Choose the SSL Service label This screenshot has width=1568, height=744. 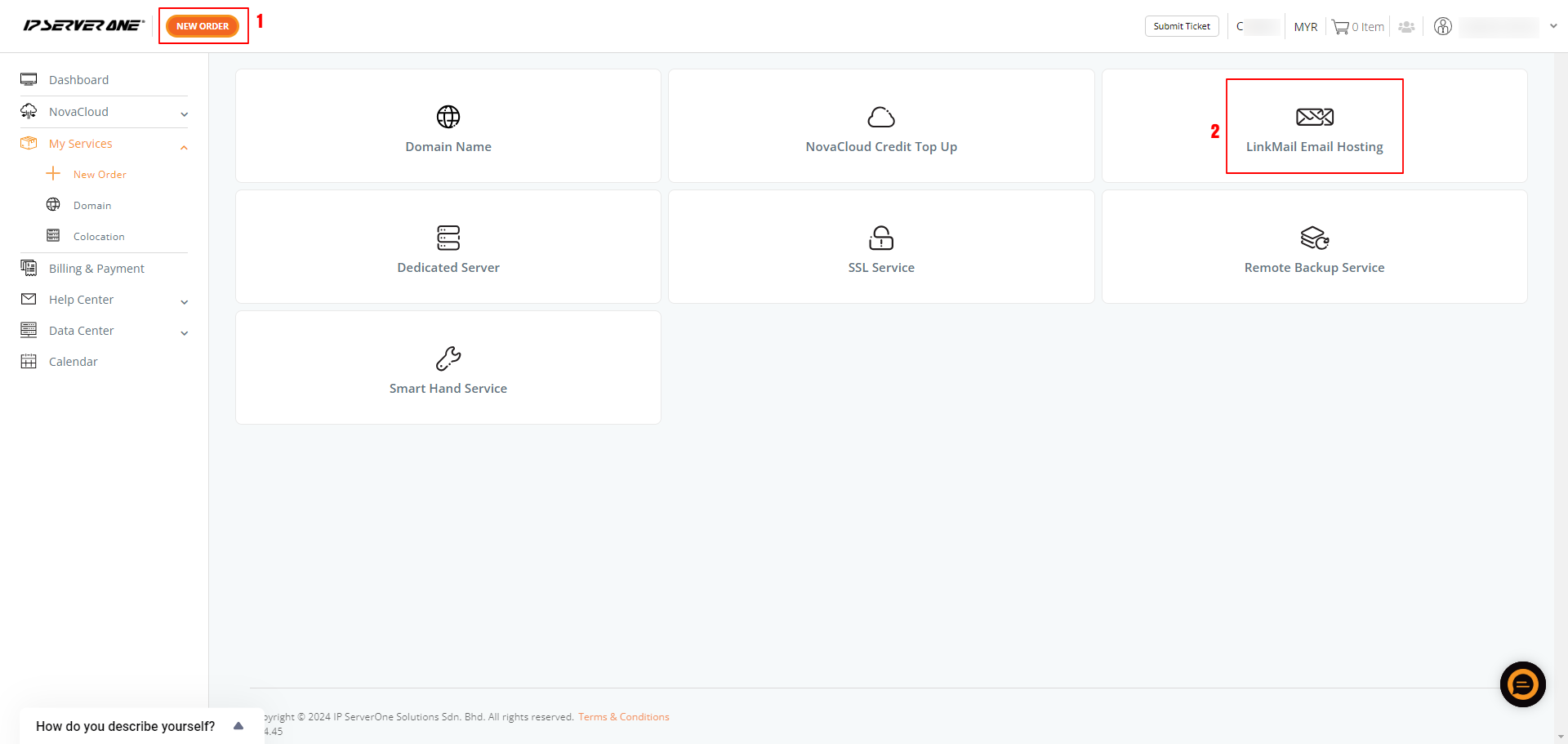coord(881,268)
